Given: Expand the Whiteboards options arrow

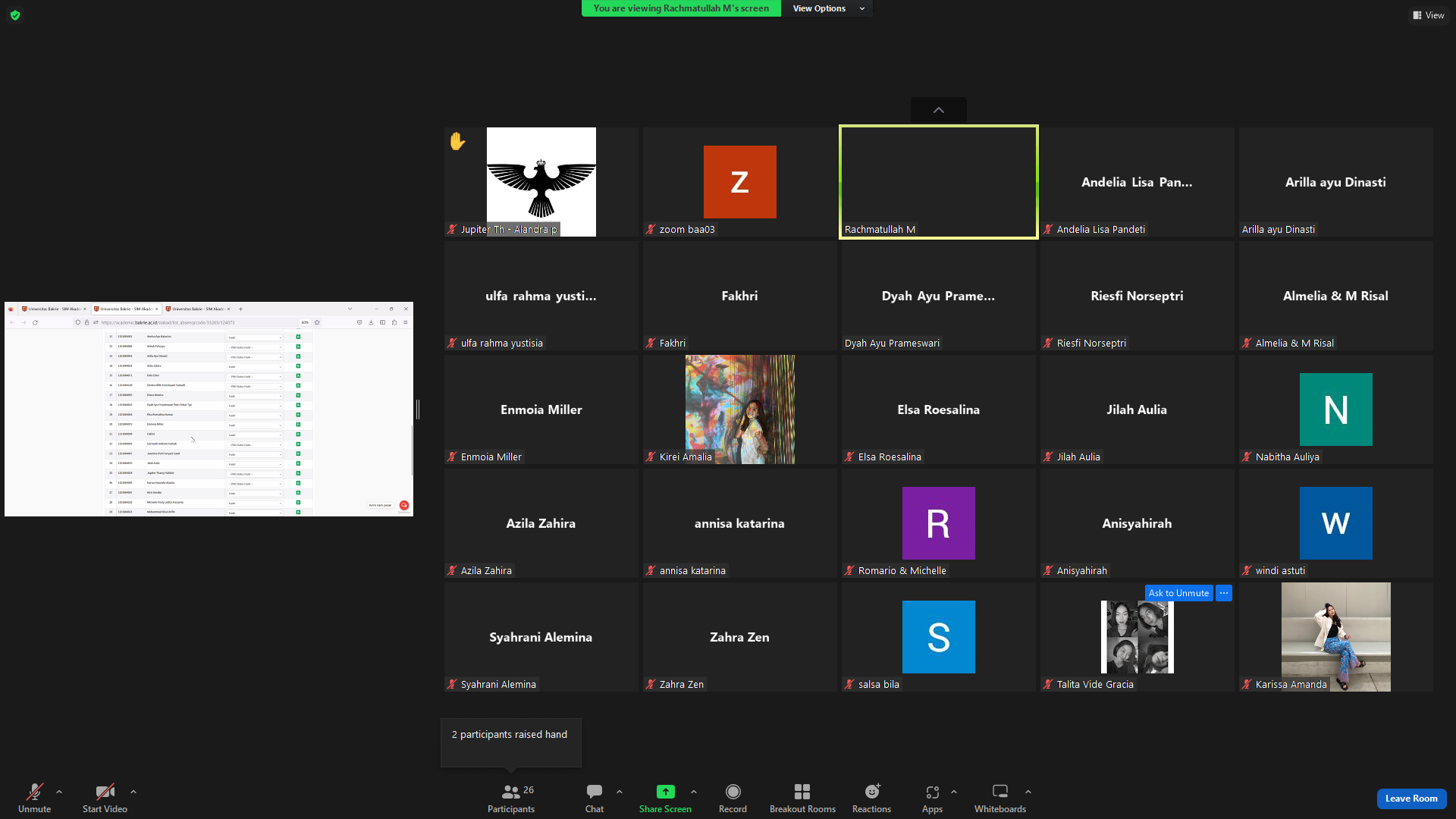Looking at the screenshot, I should pos(1028,792).
